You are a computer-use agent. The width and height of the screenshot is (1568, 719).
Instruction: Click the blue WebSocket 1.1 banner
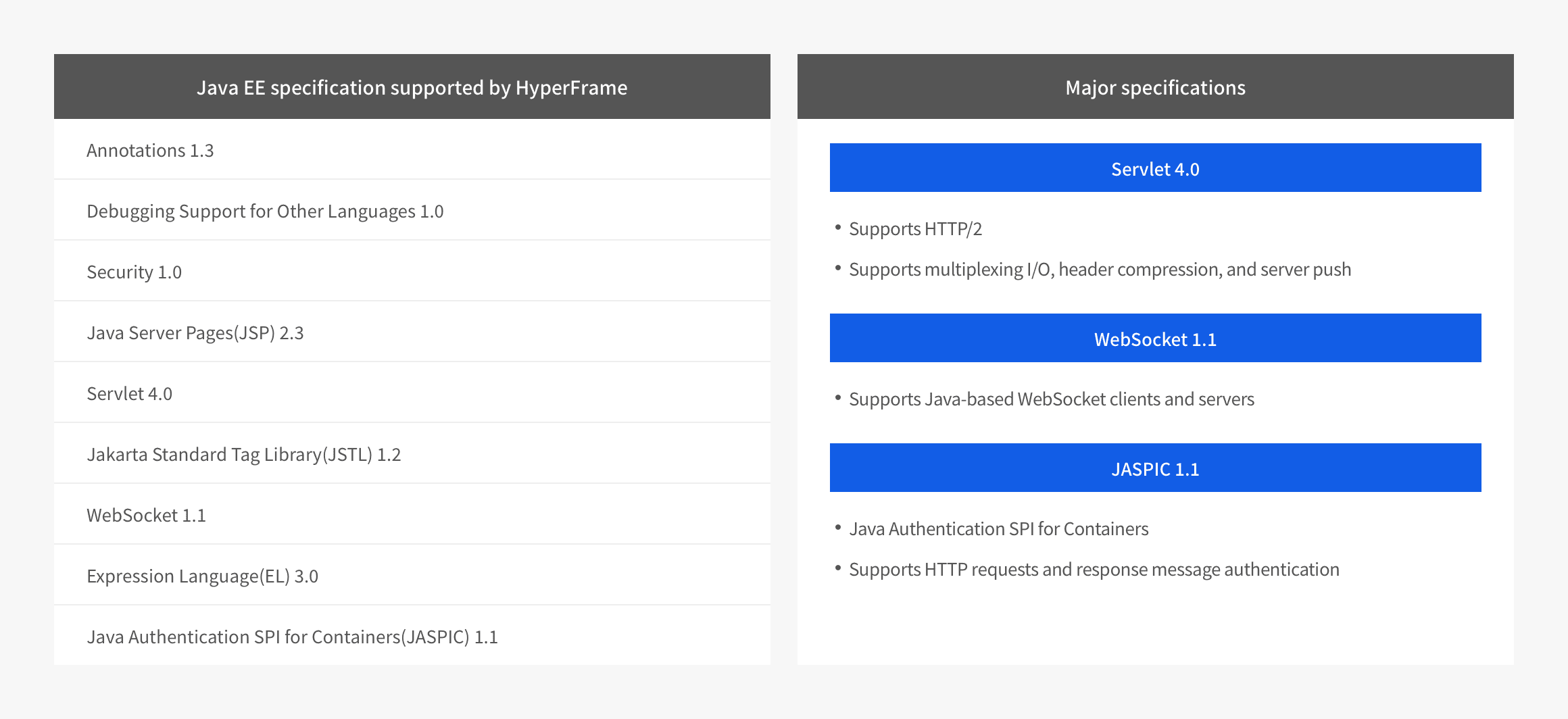pos(1155,339)
